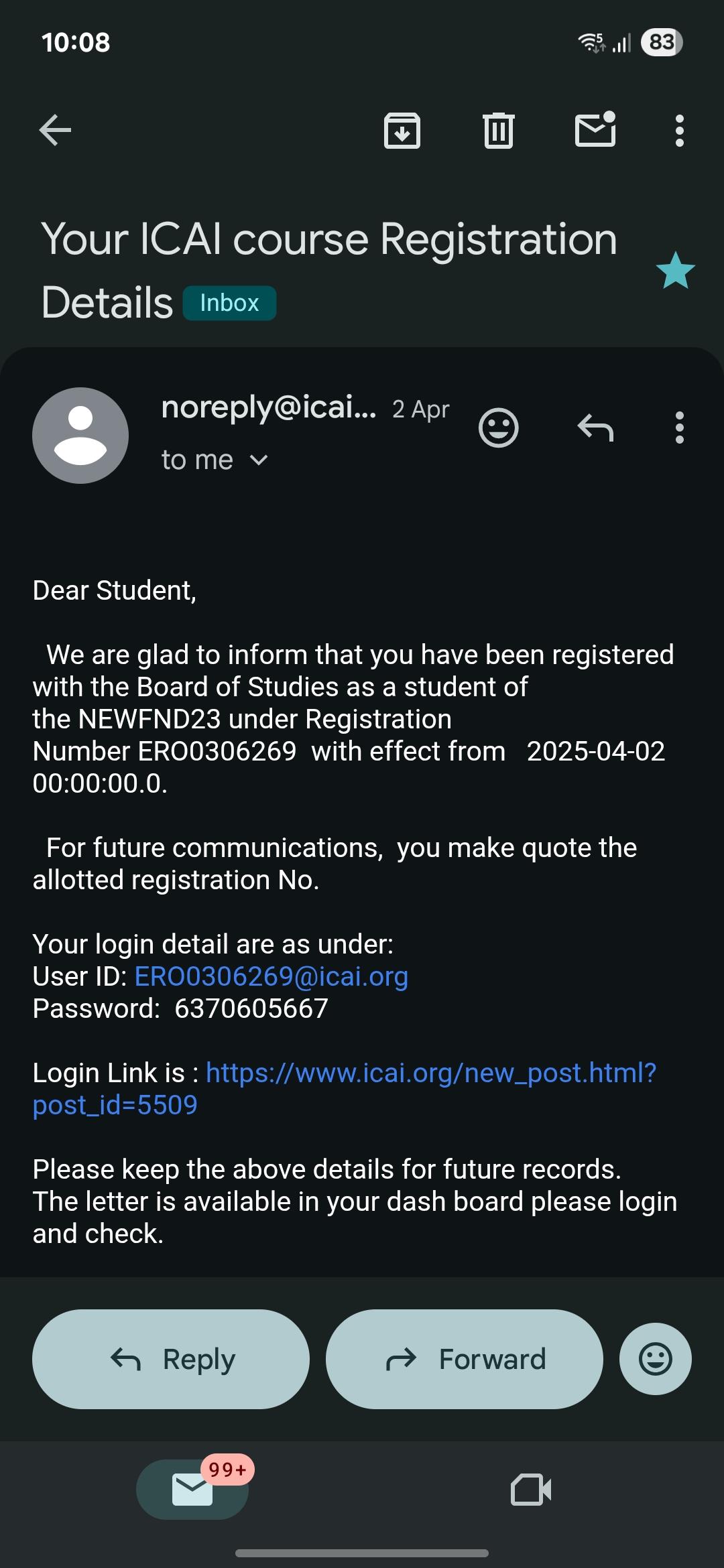Switch to the Mail tab
The image size is (724, 1568).
point(192,1489)
